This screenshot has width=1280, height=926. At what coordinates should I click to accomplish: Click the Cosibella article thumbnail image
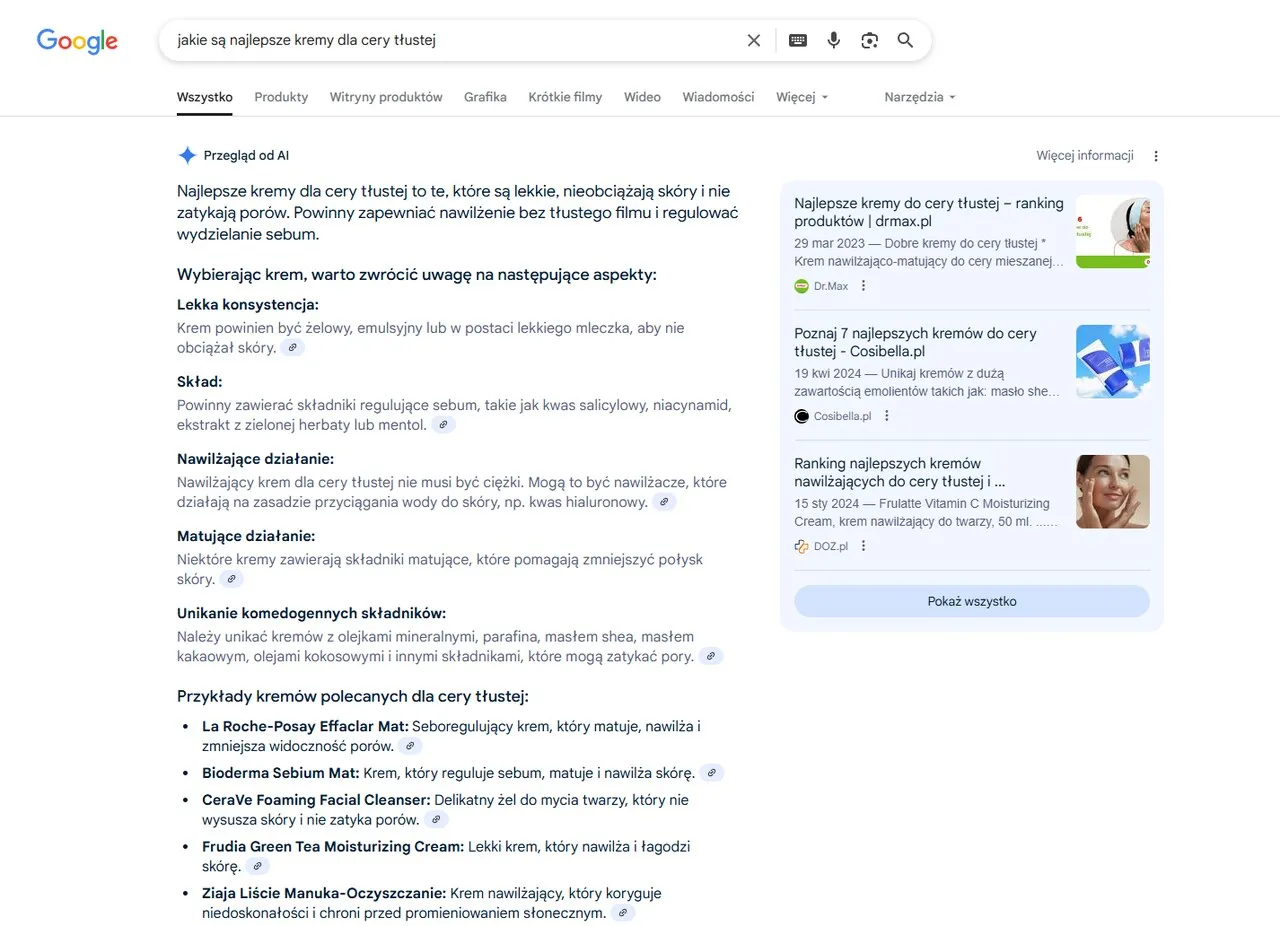pos(1112,362)
